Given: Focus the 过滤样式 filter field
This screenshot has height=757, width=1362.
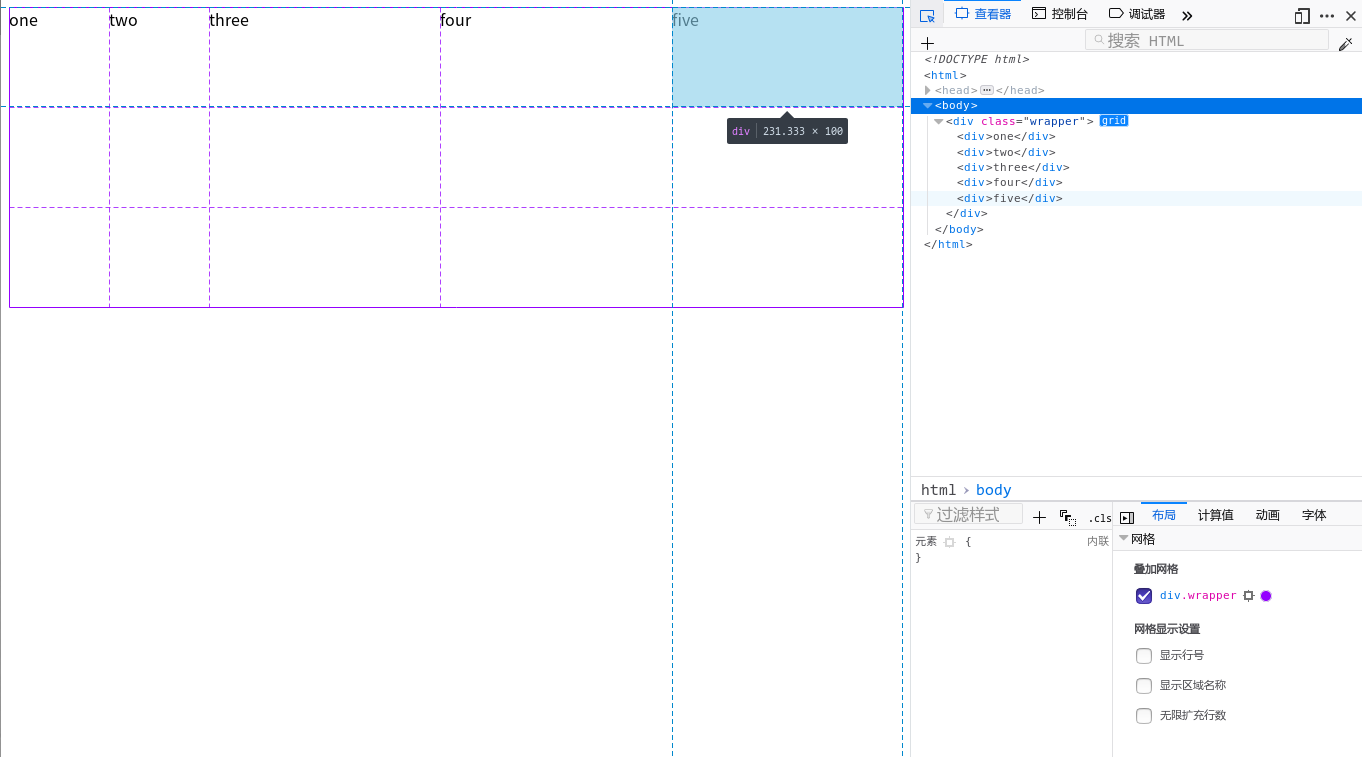Looking at the screenshot, I should coord(968,514).
